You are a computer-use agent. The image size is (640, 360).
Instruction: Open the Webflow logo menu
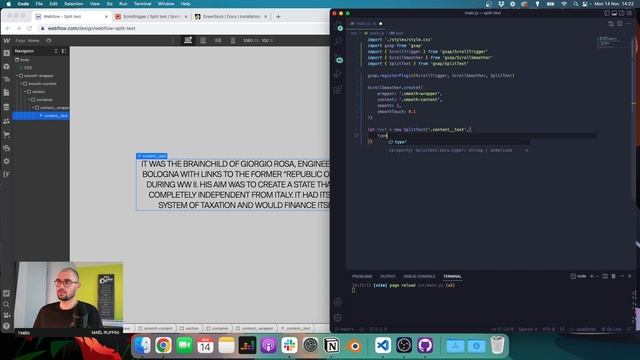pyautogui.click(x=7, y=40)
